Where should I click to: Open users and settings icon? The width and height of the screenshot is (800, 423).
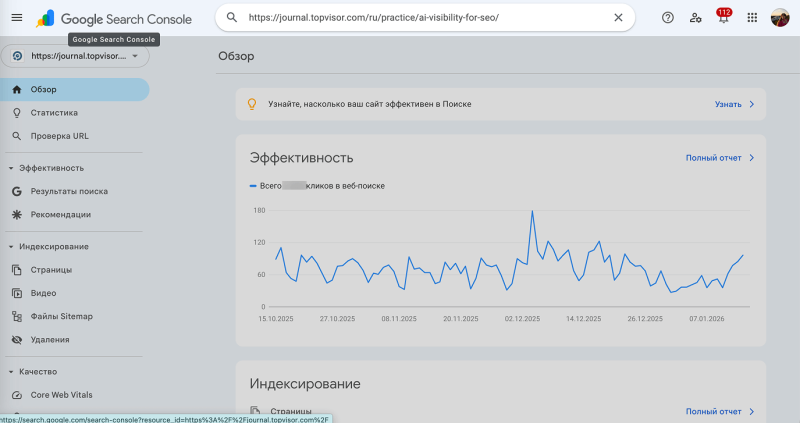(695, 18)
